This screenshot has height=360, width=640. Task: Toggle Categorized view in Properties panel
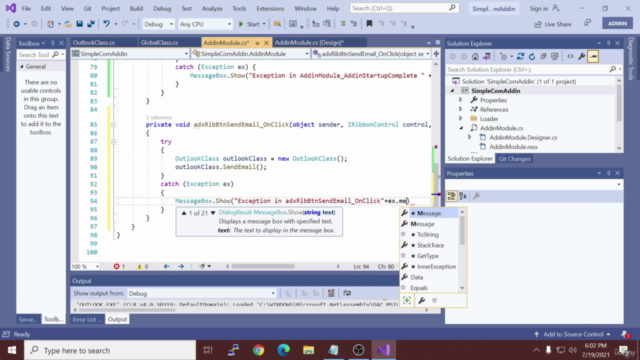pyautogui.click(x=451, y=196)
